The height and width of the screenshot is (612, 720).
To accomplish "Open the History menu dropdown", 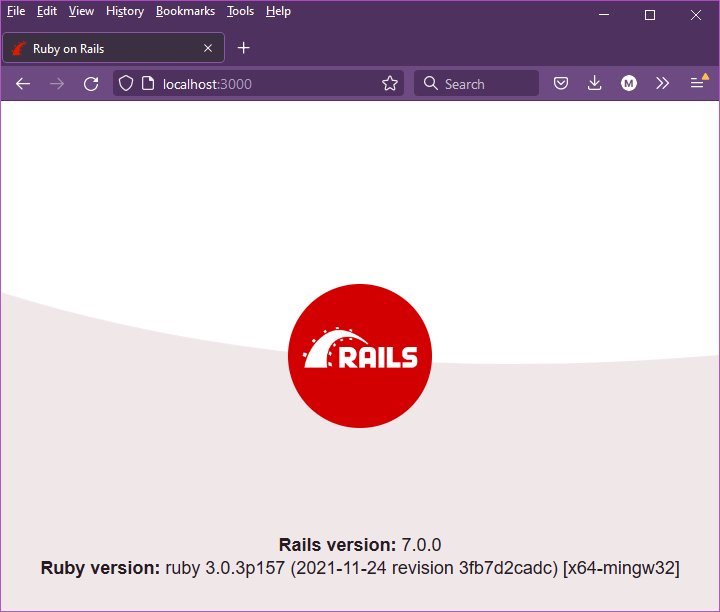I will (x=125, y=11).
